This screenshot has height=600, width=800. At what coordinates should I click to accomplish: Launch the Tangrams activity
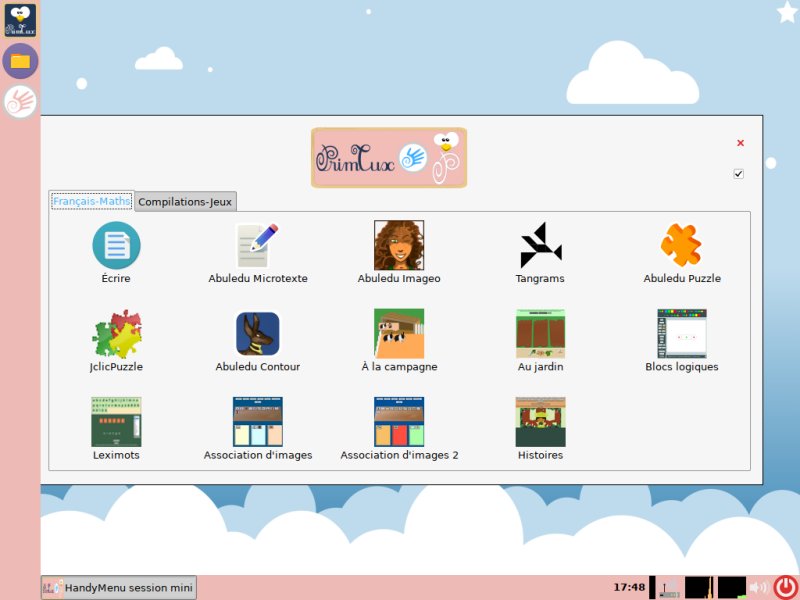[x=539, y=243]
